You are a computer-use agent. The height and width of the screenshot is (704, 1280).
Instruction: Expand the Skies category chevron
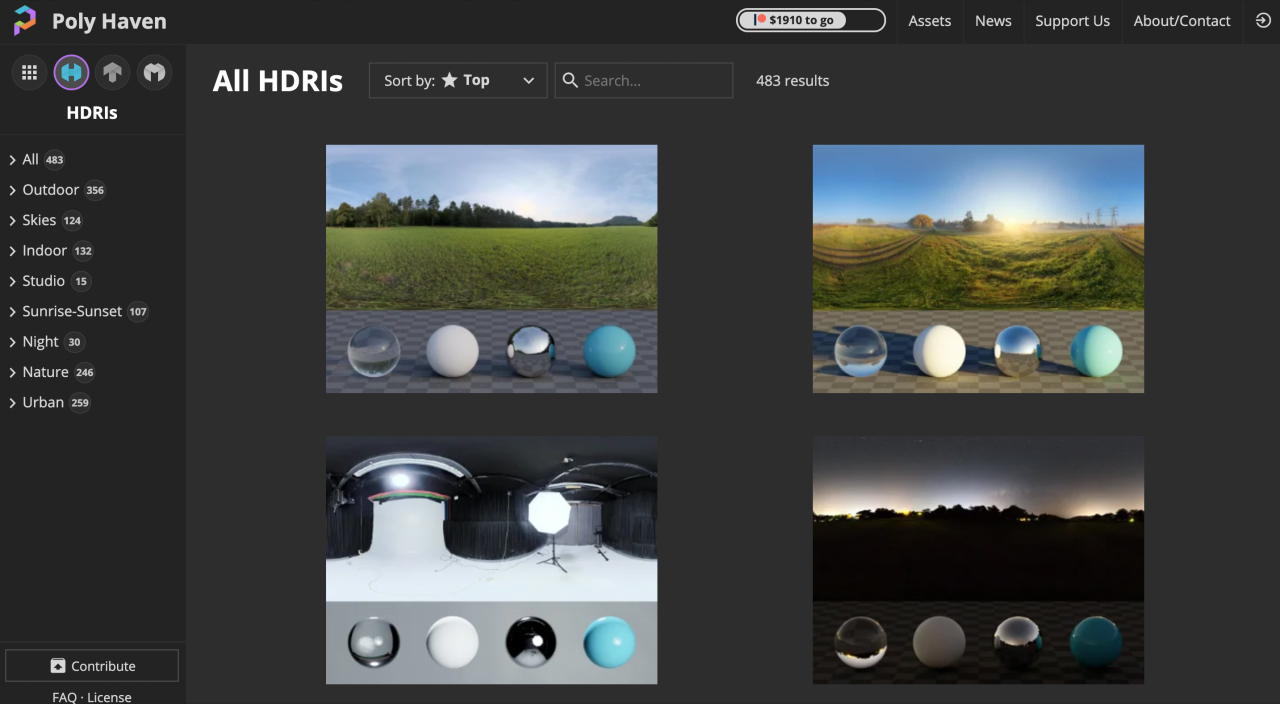(x=12, y=220)
